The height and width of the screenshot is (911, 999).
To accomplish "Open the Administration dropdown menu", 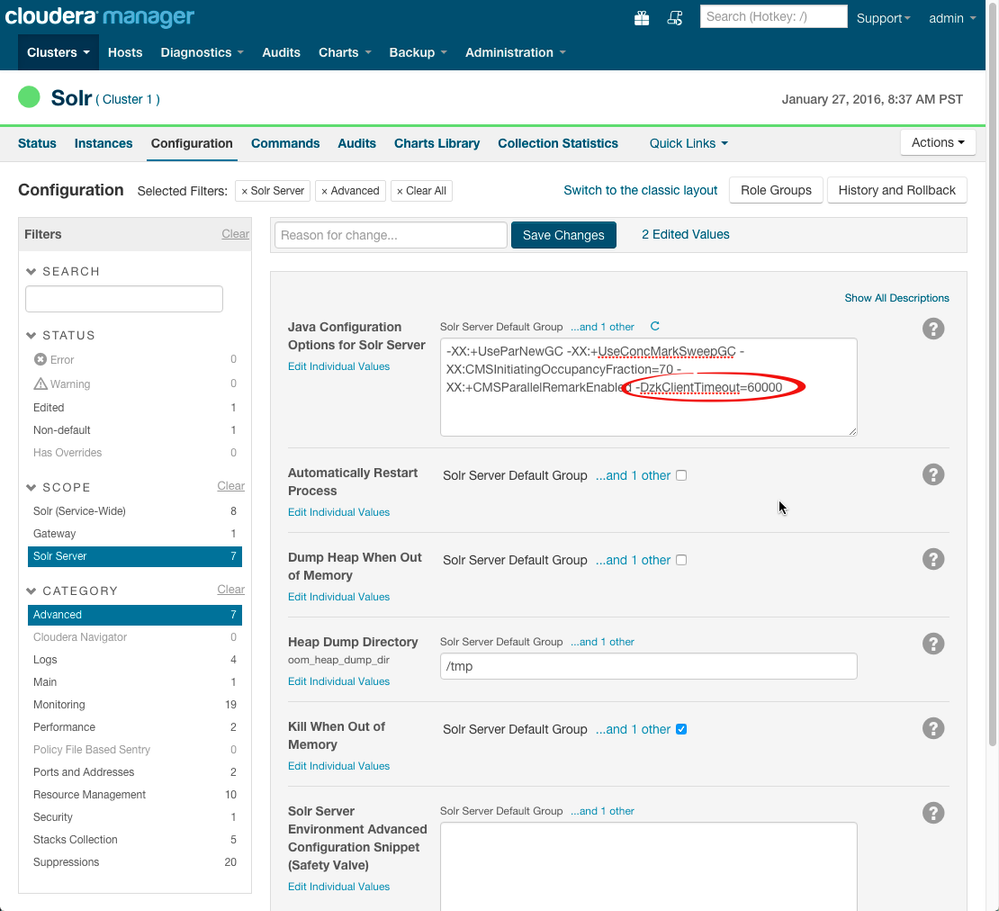I will pos(515,52).
